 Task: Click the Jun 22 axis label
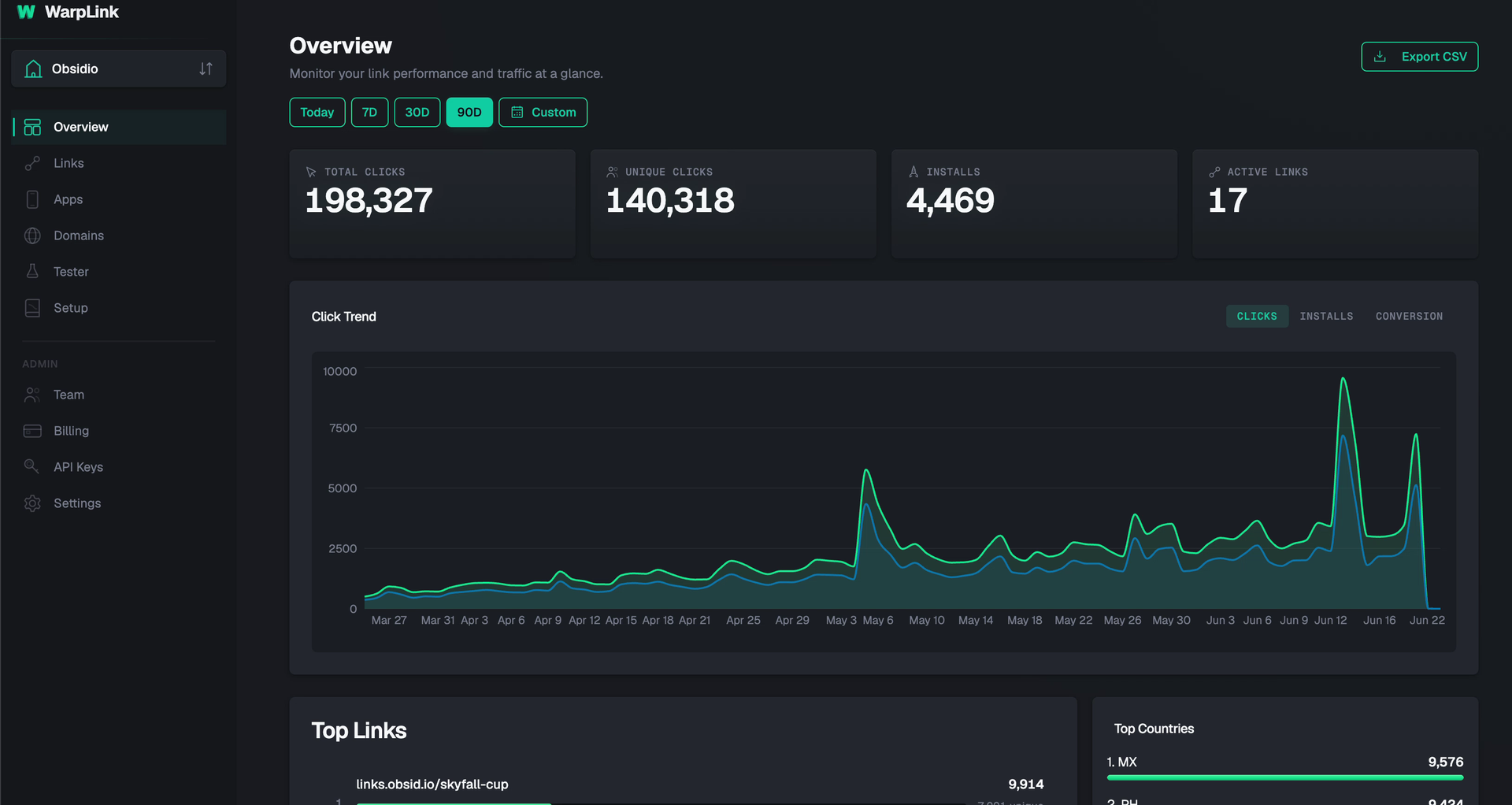tap(1427, 620)
